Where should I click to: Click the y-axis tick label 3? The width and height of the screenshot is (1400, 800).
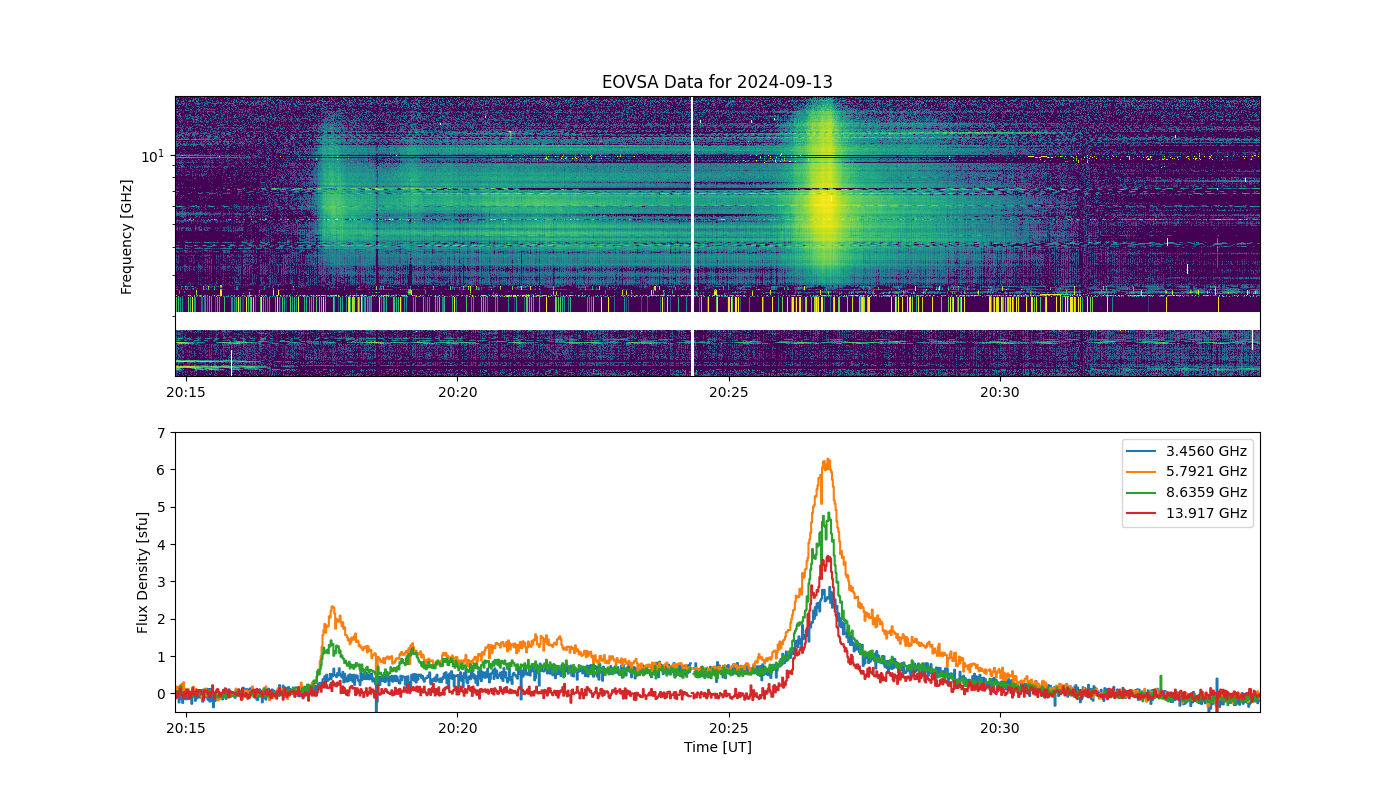point(161,582)
